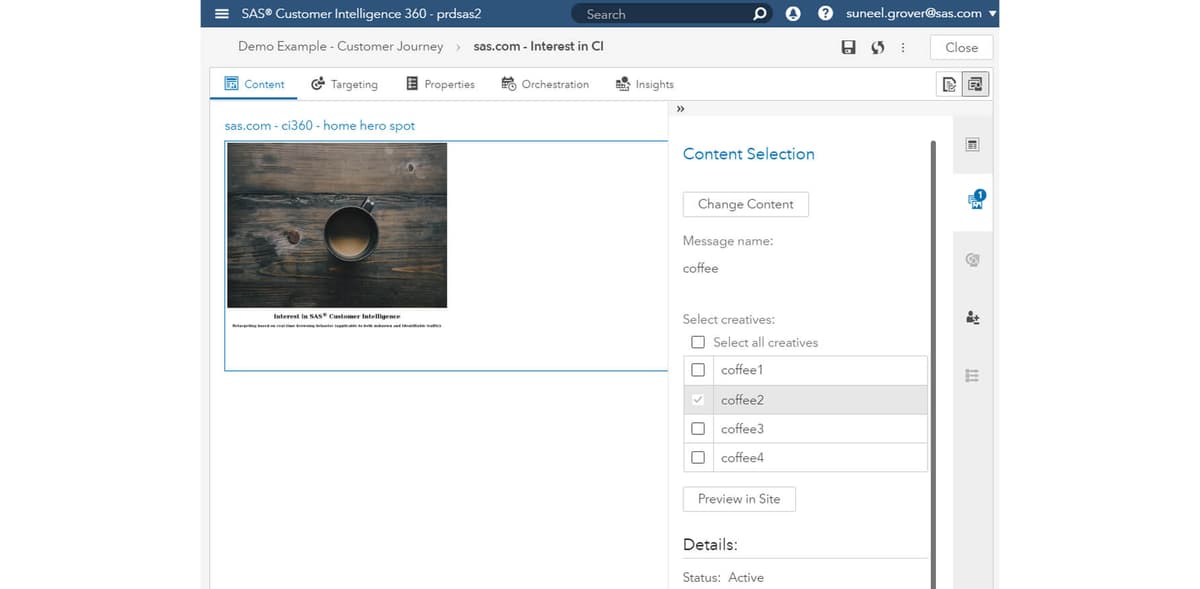Switch to the summary view icon
1200x589 pixels.
coord(949,85)
